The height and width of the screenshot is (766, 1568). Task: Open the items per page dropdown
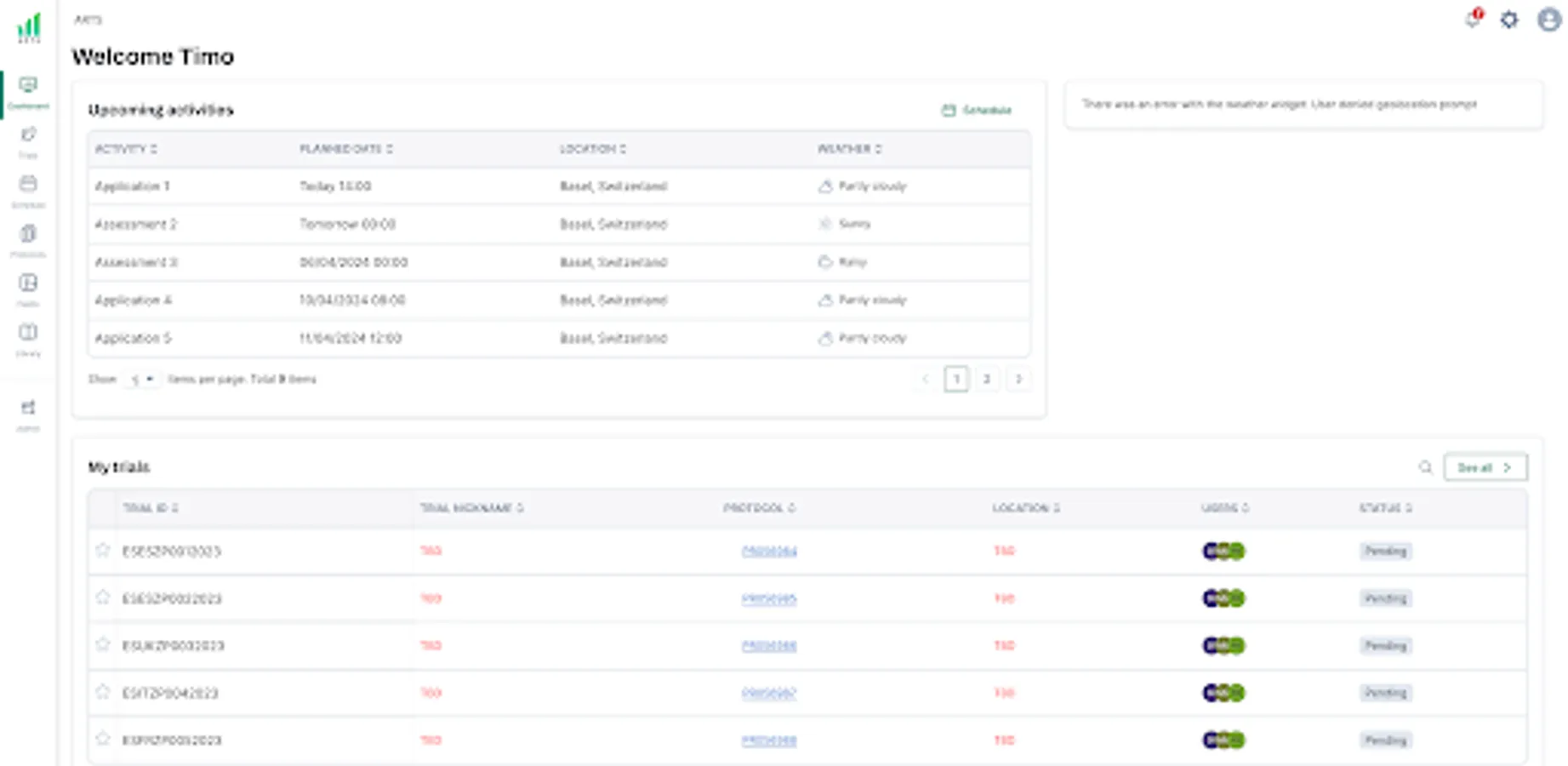143,380
